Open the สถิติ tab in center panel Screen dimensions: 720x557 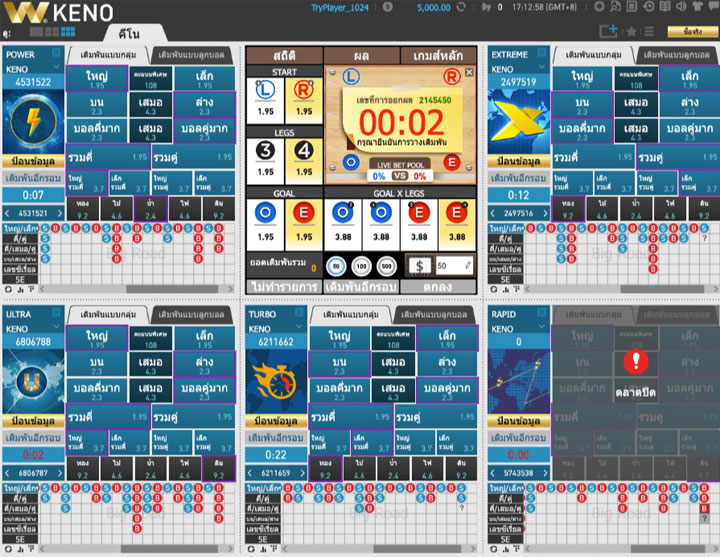coord(284,56)
